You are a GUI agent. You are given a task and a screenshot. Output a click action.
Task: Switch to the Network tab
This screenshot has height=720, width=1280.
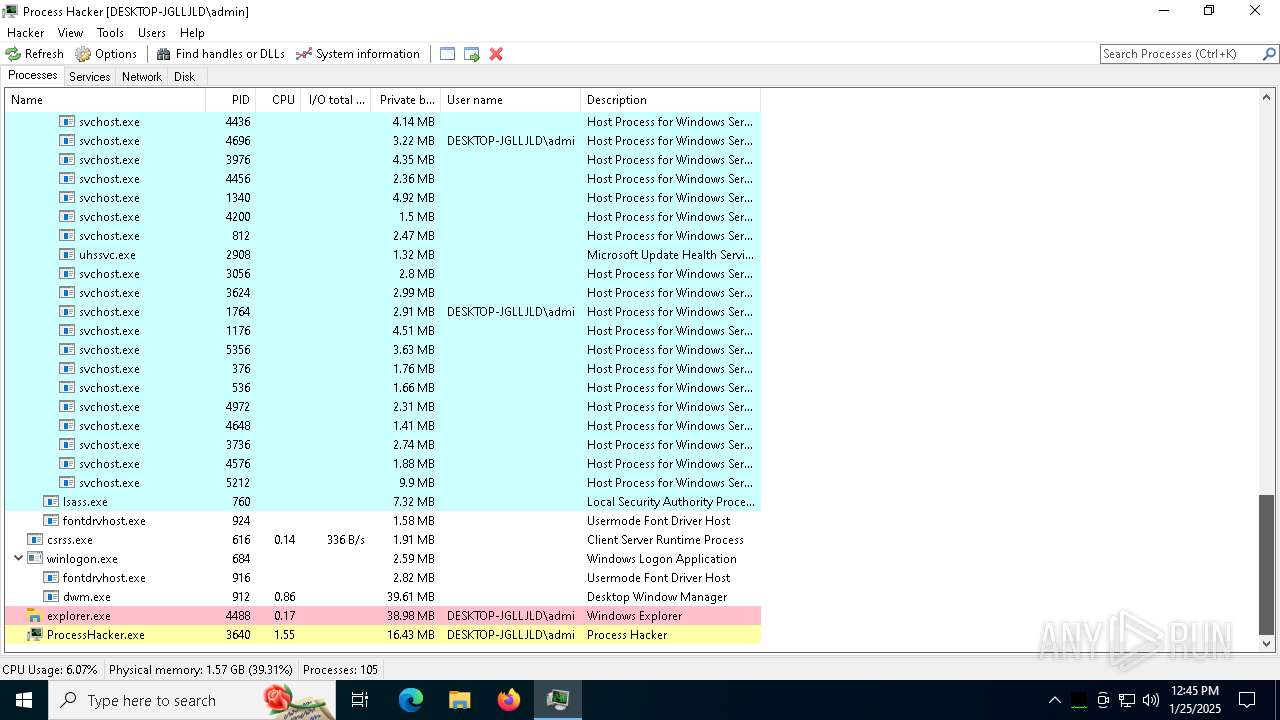pos(141,77)
